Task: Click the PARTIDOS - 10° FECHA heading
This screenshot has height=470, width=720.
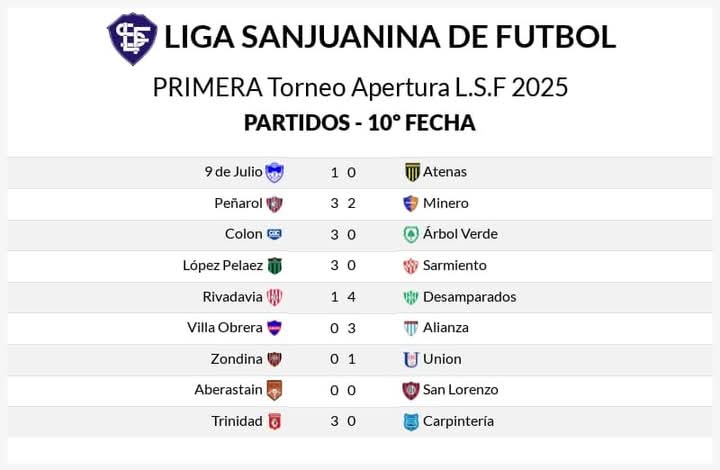Action: point(360,123)
